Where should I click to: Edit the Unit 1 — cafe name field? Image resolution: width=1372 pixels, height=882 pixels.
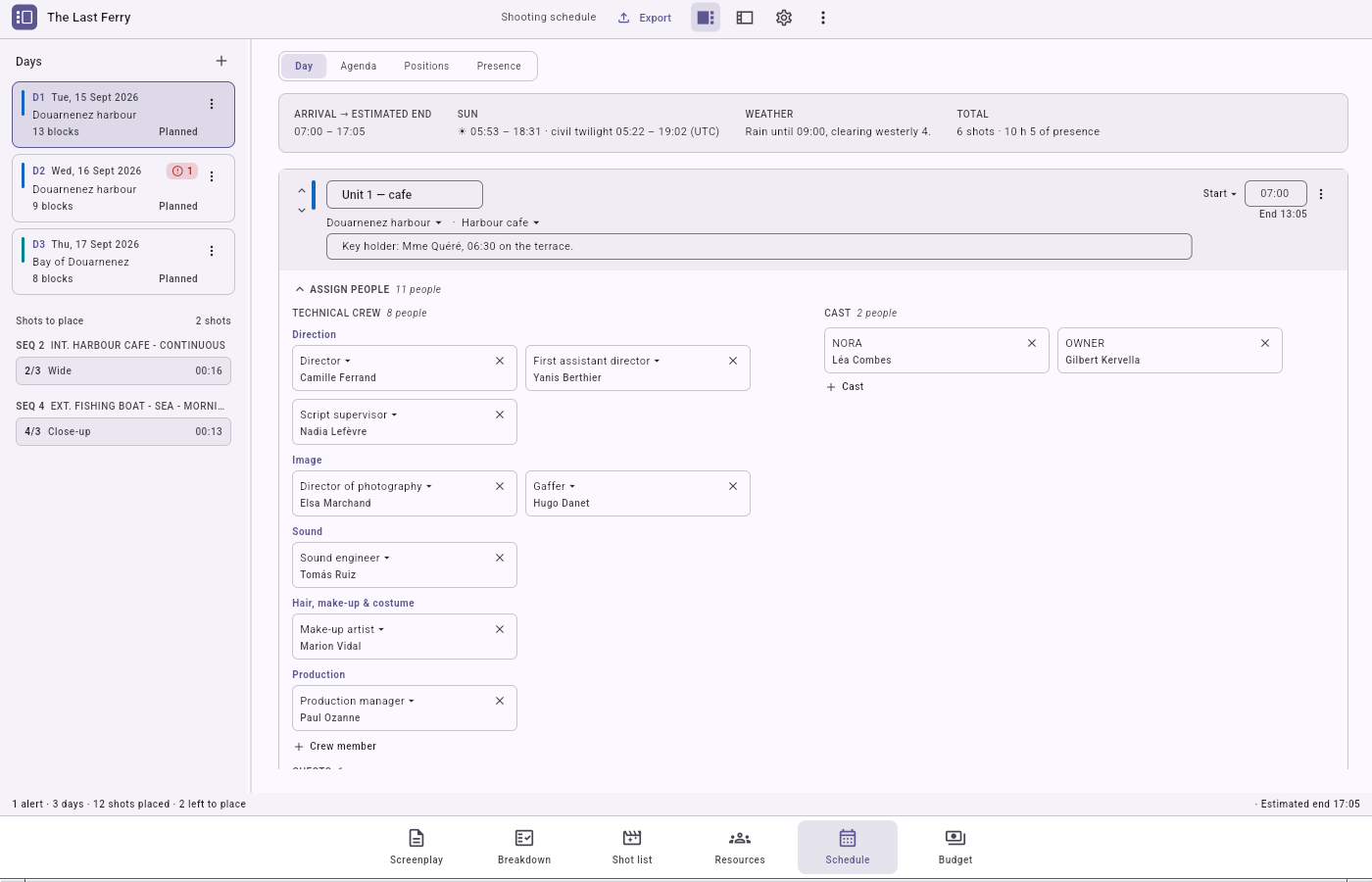click(x=405, y=194)
